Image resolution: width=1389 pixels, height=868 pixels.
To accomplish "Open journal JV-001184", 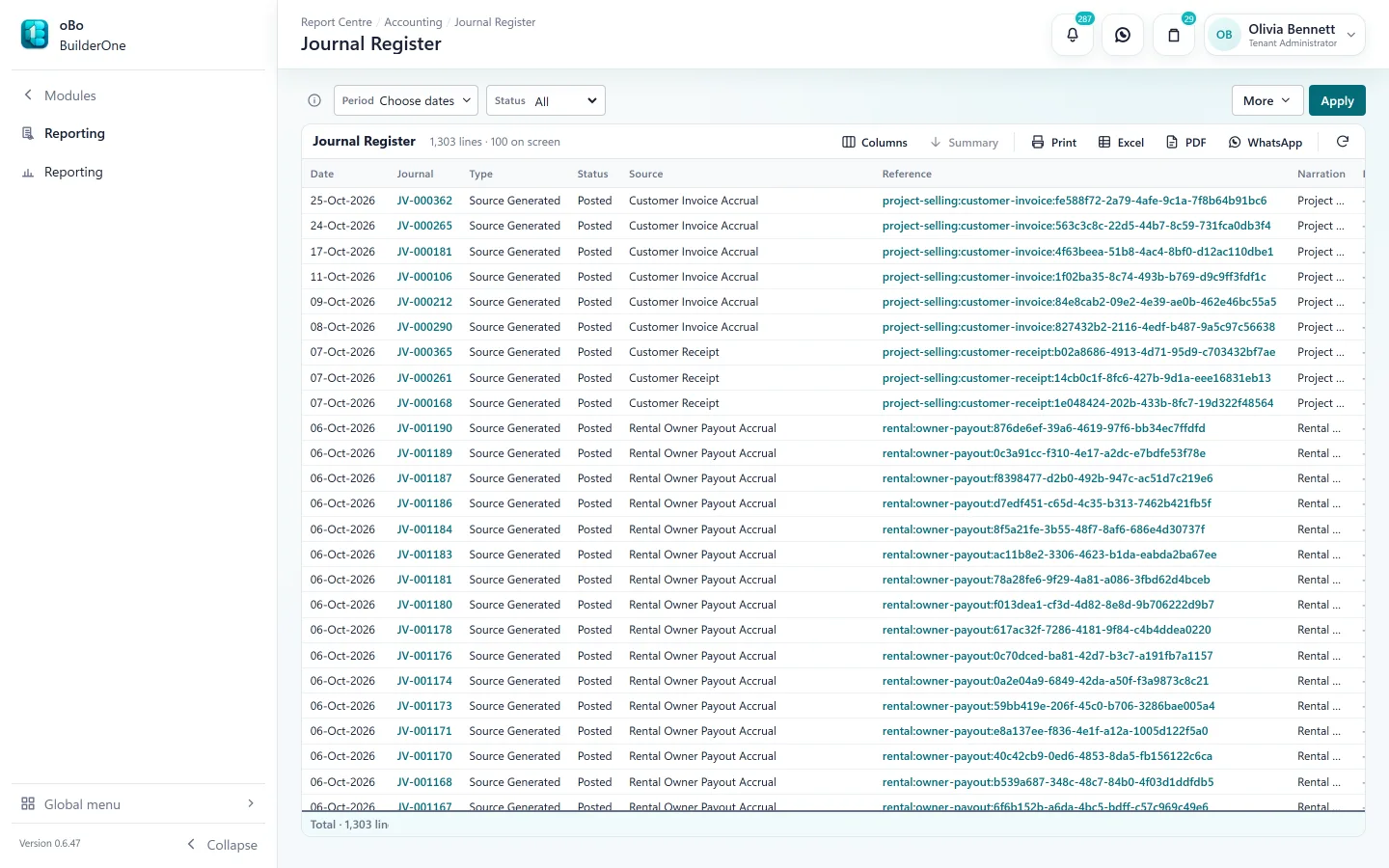I will [x=424, y=529].
